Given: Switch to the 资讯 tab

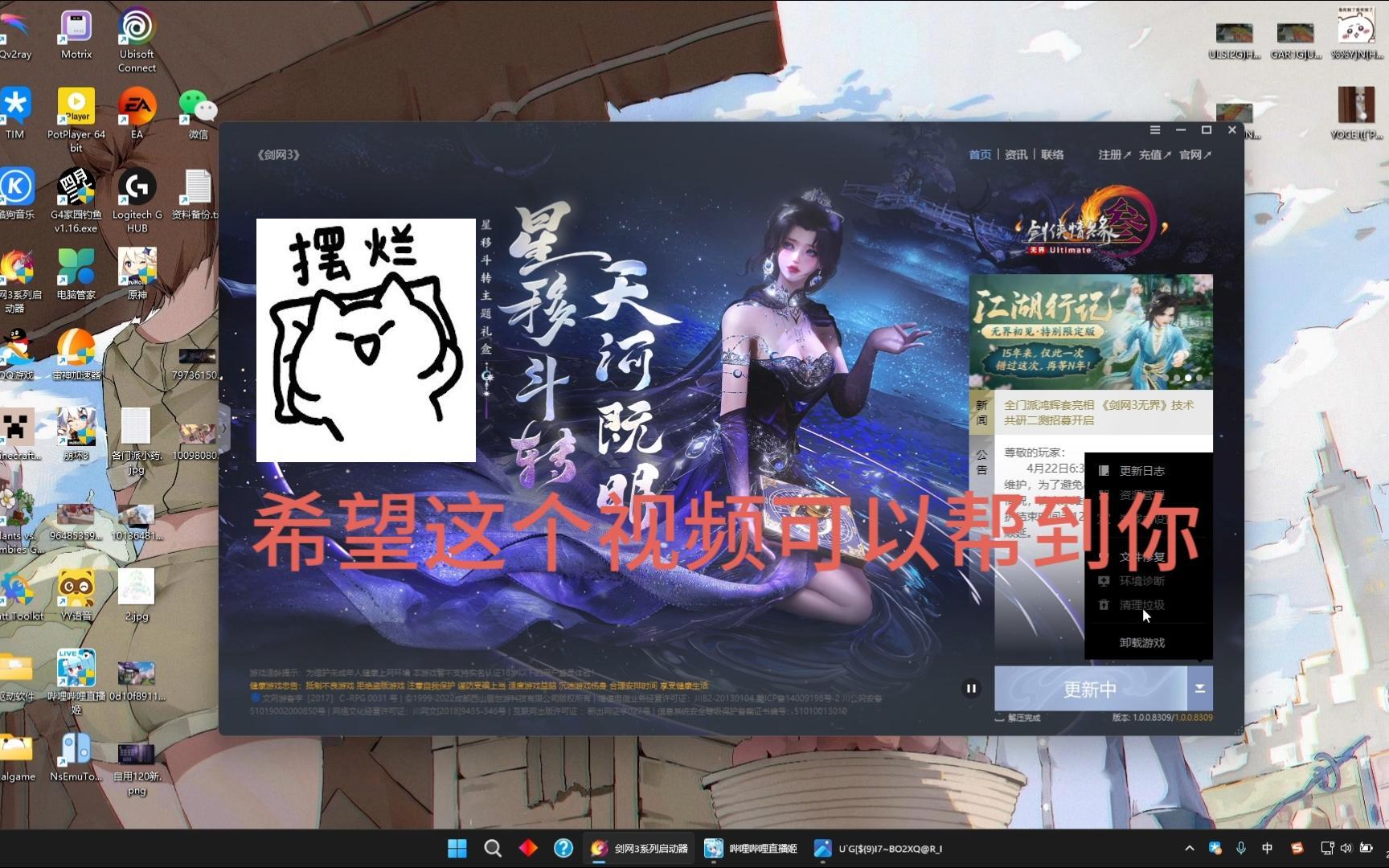Looking at the screenshot, I should pos(1016,154).
